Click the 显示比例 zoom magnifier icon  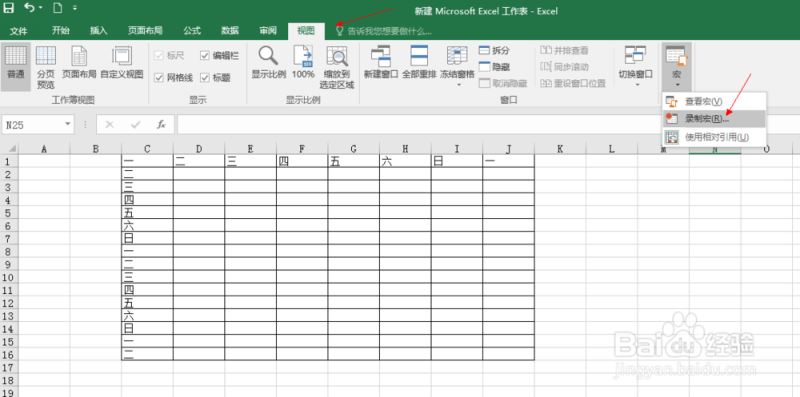268,56
